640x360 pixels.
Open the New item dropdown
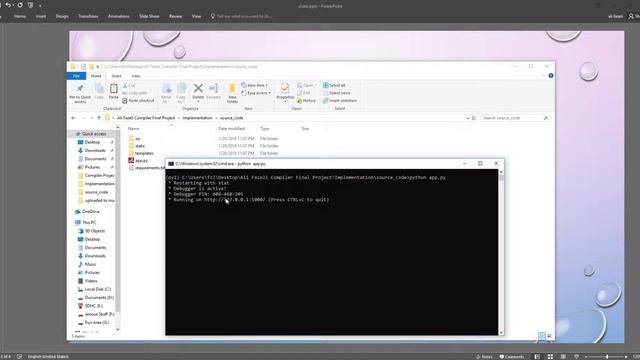[255, 85]
